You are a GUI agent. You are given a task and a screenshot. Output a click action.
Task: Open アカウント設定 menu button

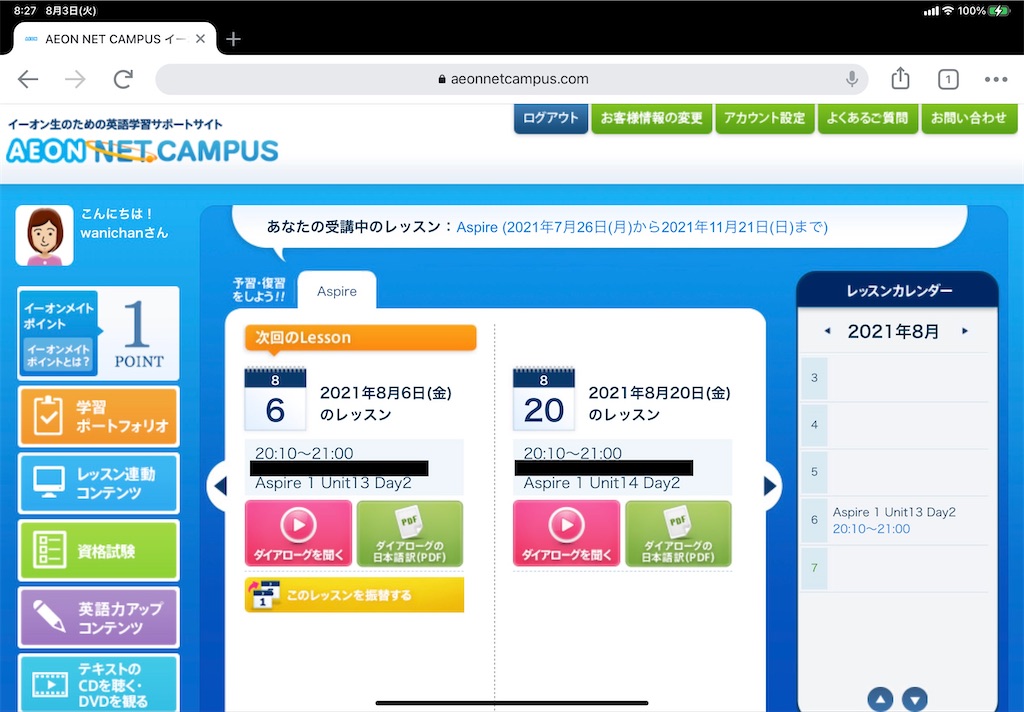(x=764, y=118)
